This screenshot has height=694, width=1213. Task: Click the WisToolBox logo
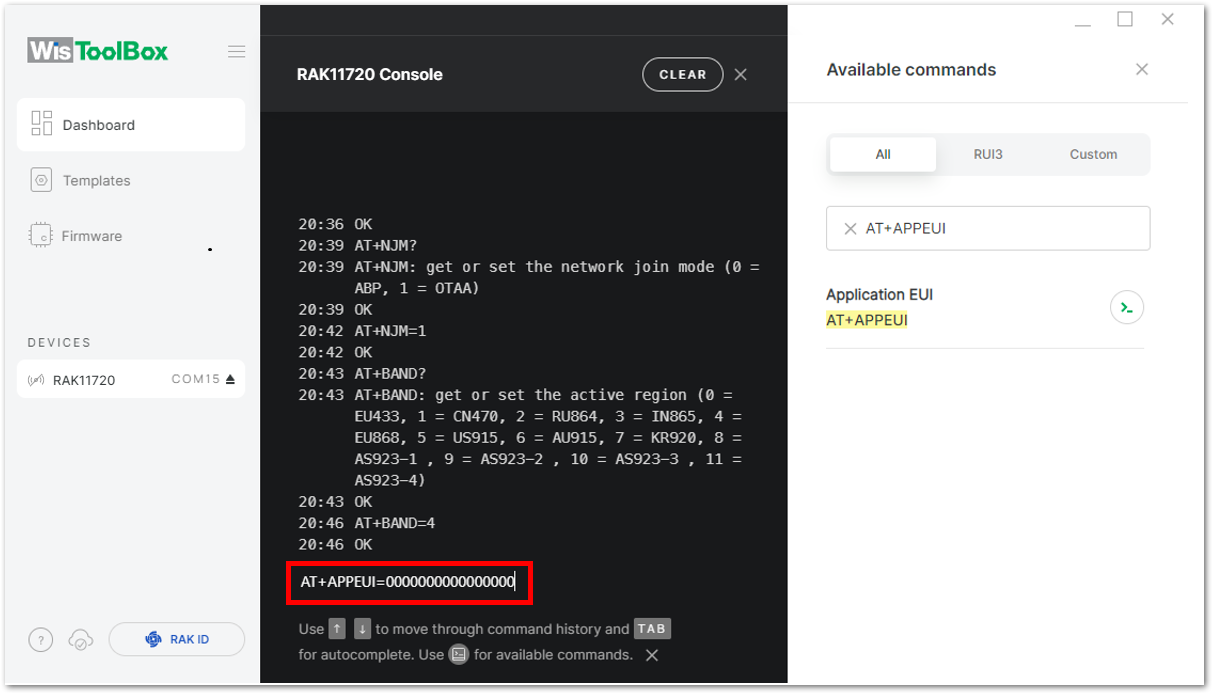pyautogui.click(x=98, y=50)
